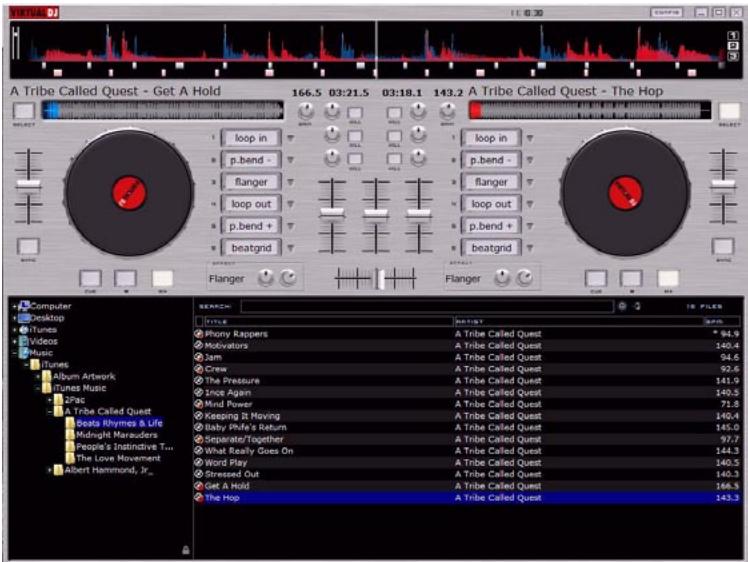Image resolution: width=748 pixels, height=562 pixels.
Task: Open dropdown beside The Hop loop out
Action: tap(530, 204)
